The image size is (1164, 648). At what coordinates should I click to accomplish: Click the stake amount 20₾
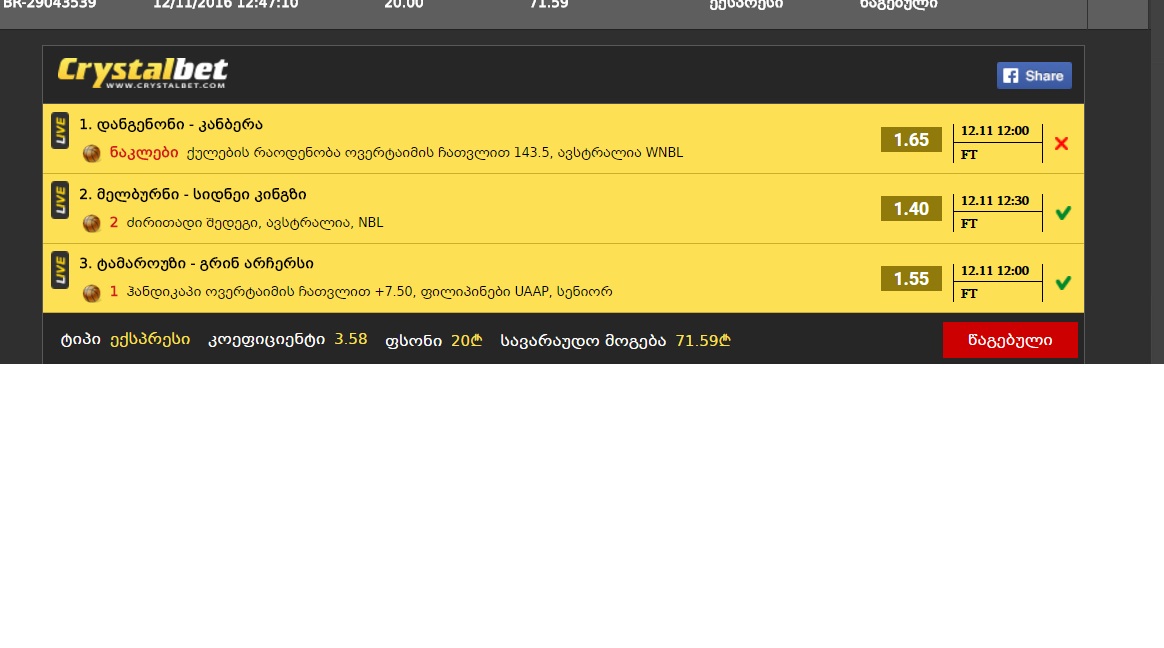(x=467, y=340)
